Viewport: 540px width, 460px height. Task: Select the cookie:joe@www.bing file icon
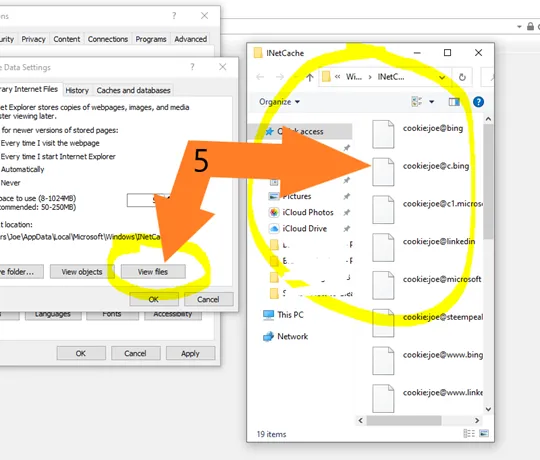coord(383,361)
